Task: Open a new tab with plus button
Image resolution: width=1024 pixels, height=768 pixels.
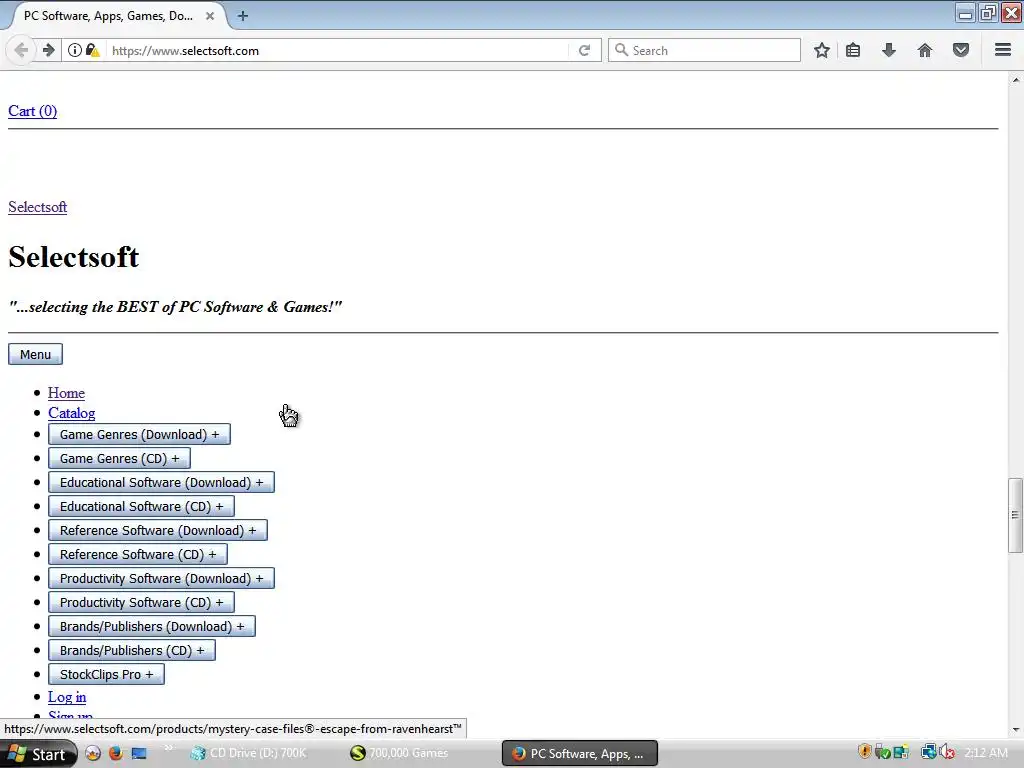Action: coord(242,16)
